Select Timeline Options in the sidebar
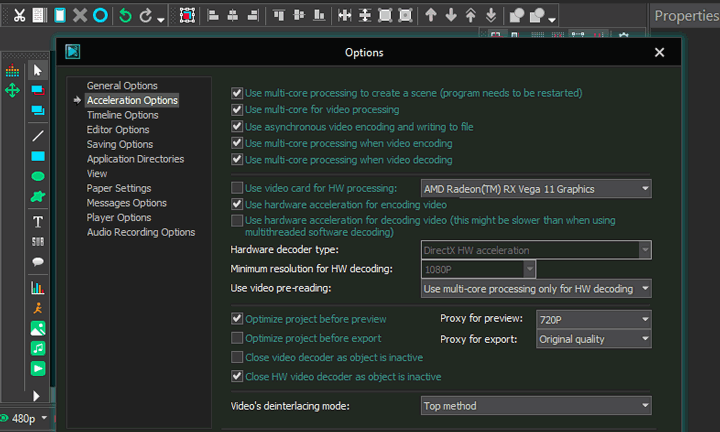Screen dimensions: 720x432 pos(122,115)
